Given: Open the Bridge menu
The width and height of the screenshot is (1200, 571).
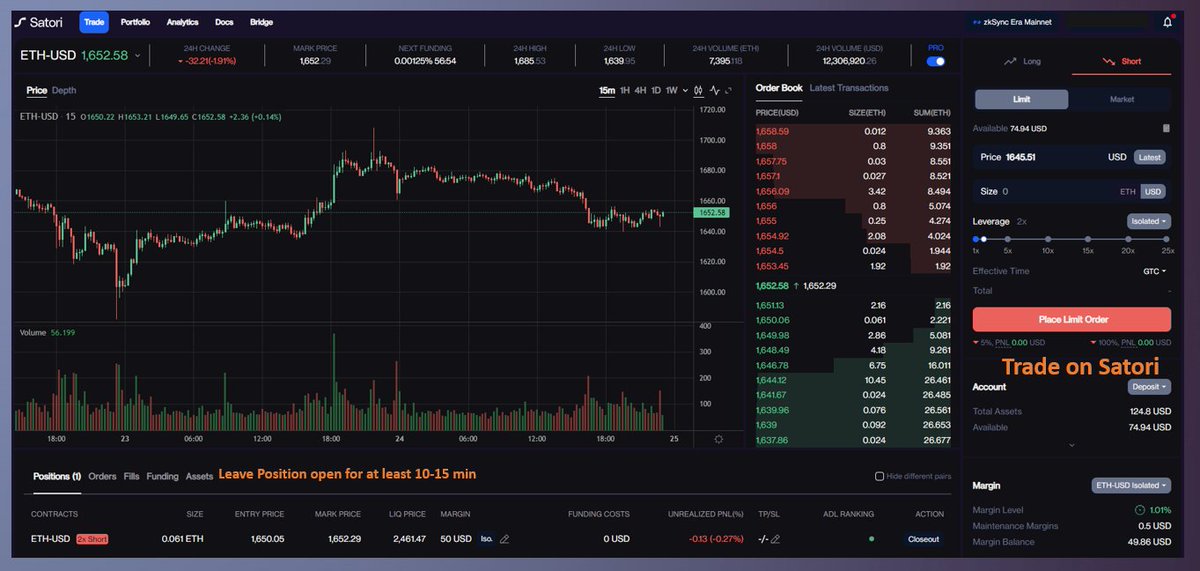Looking at the screenshot, I should point(261,22).
